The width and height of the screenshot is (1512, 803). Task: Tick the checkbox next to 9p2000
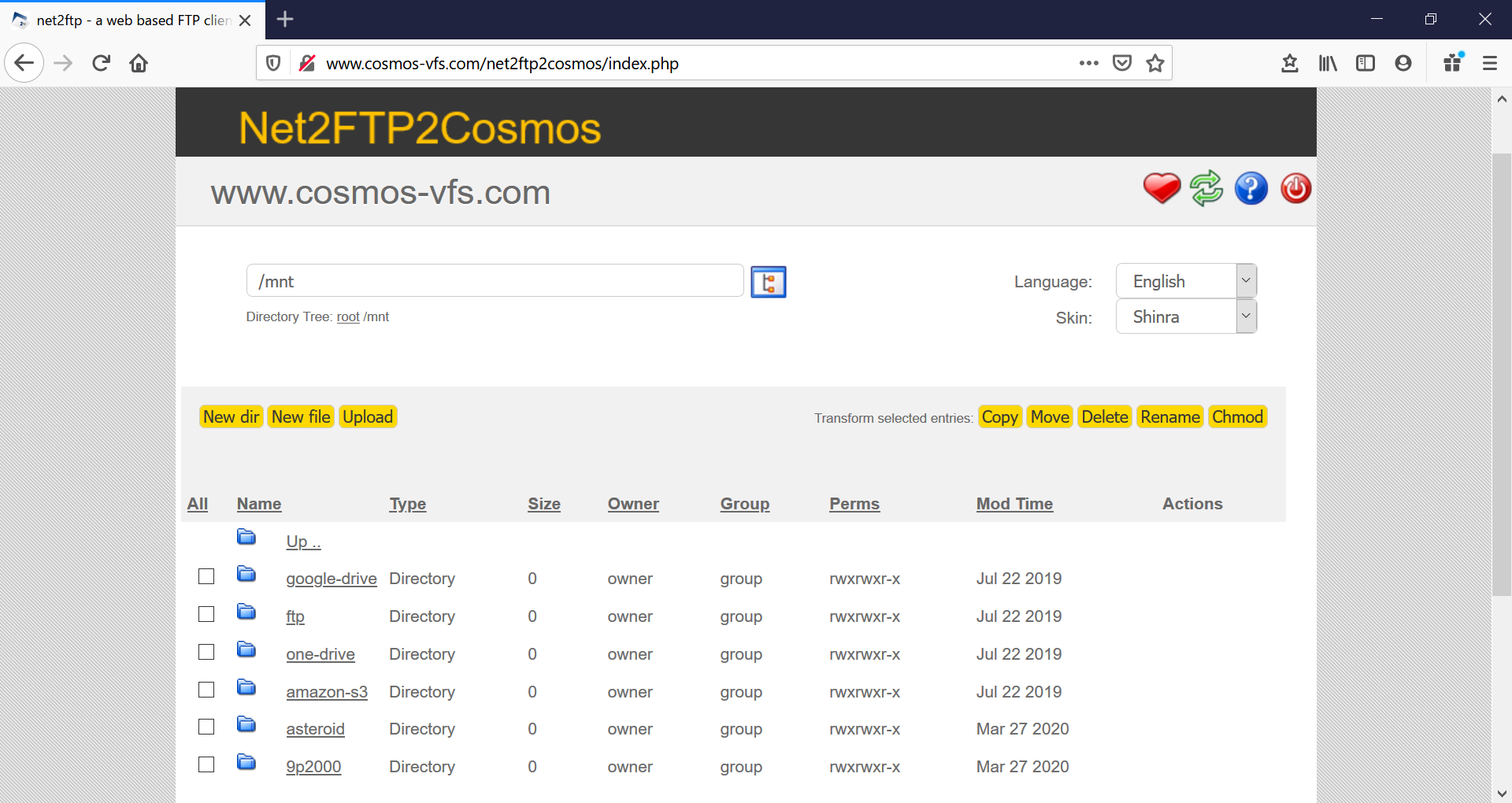(206, 764)
